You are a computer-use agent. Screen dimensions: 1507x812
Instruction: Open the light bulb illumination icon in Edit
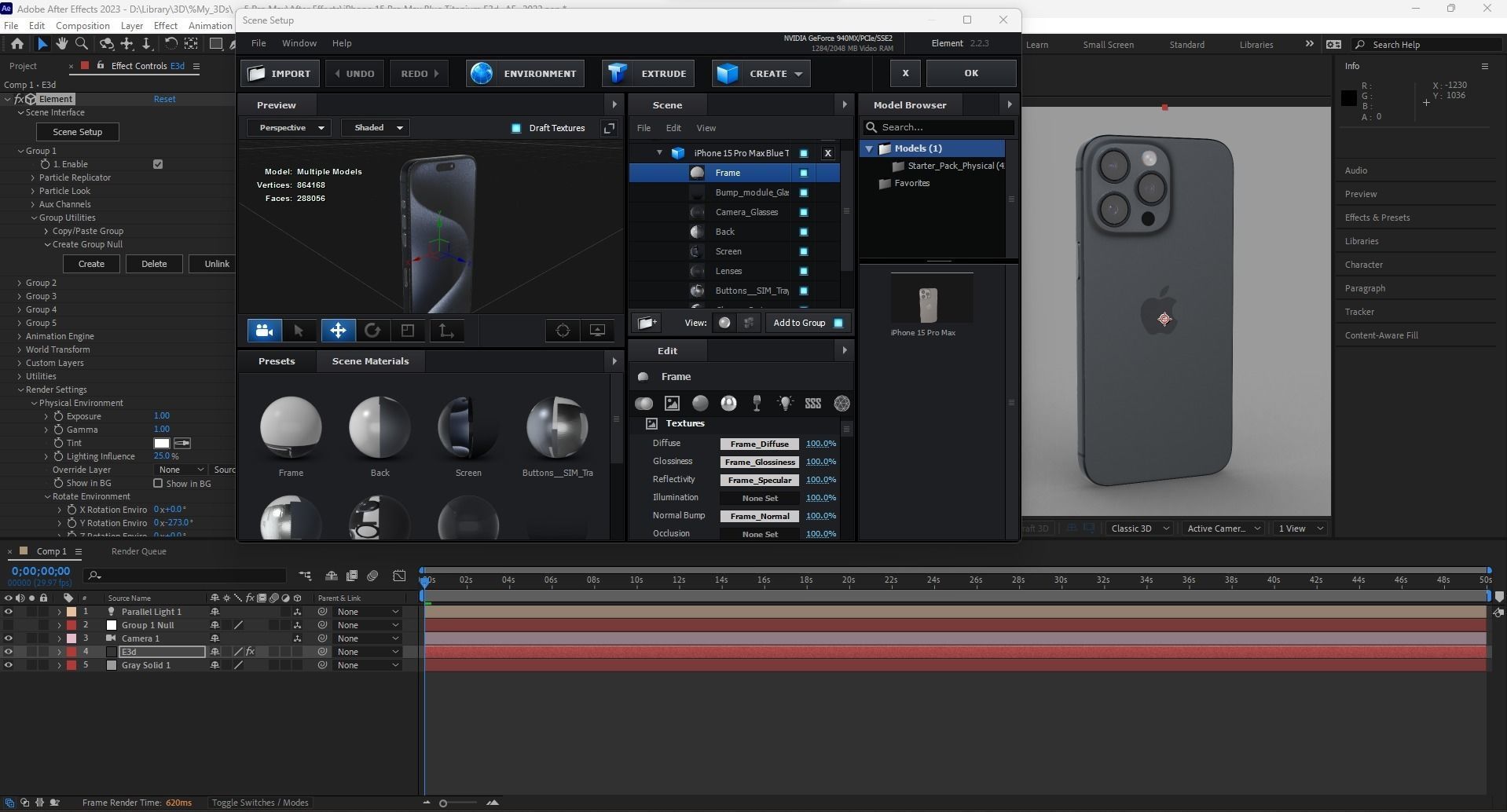pyautogui.click(x=785, y=404)
